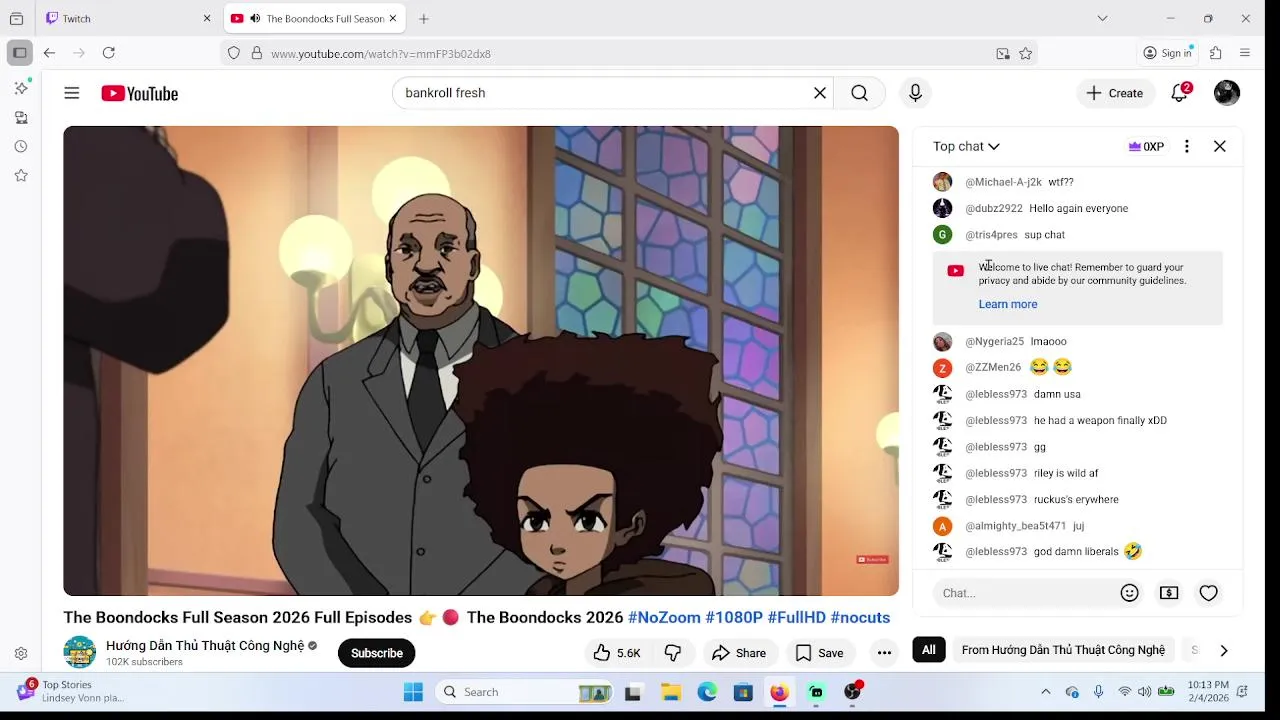Viewport: 1280px width, 720px height.
Task: Open Top Stories news widget
Action: 70,691
